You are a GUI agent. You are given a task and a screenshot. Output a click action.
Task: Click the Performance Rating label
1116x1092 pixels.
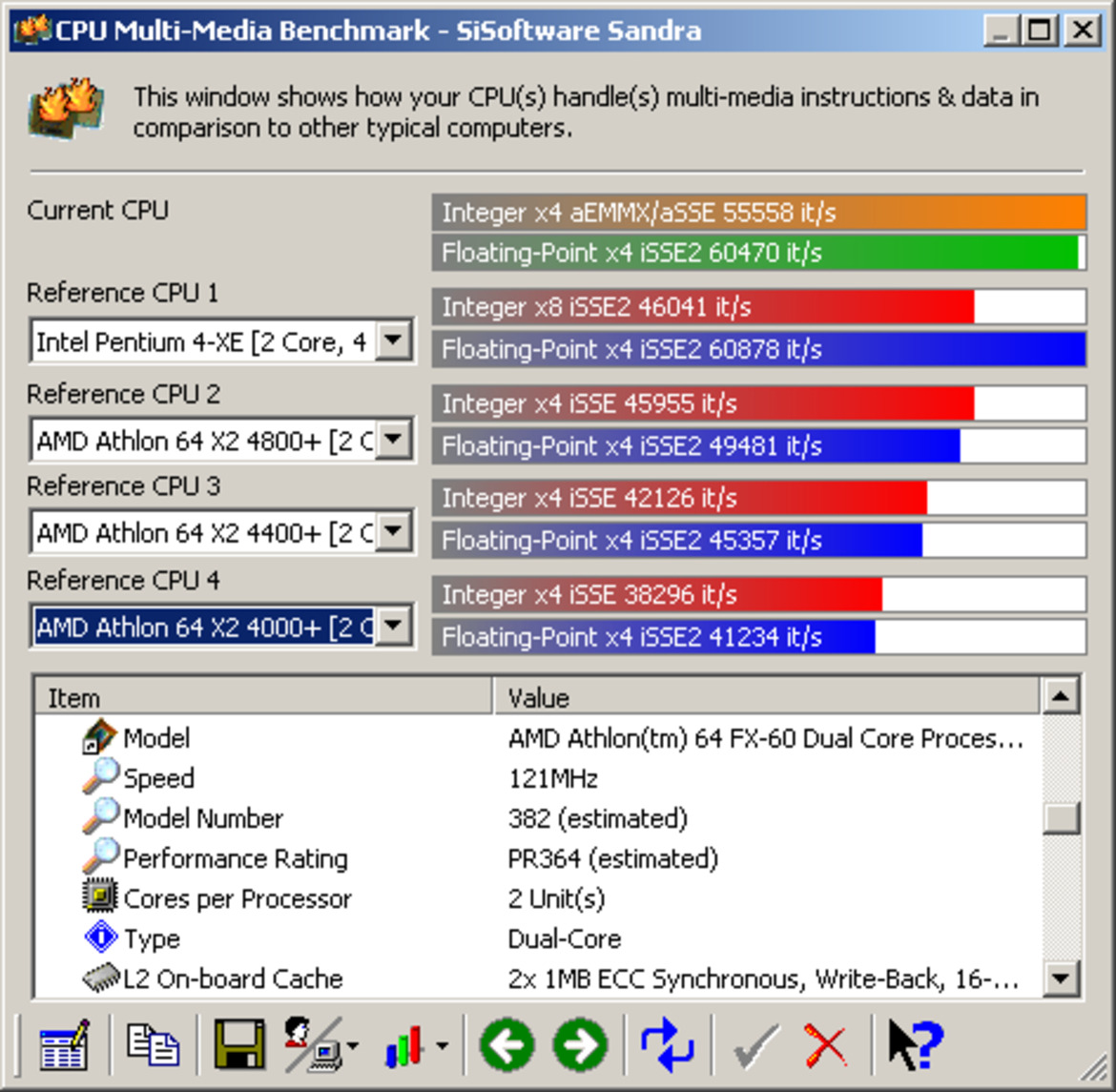[x=236, y=858]
